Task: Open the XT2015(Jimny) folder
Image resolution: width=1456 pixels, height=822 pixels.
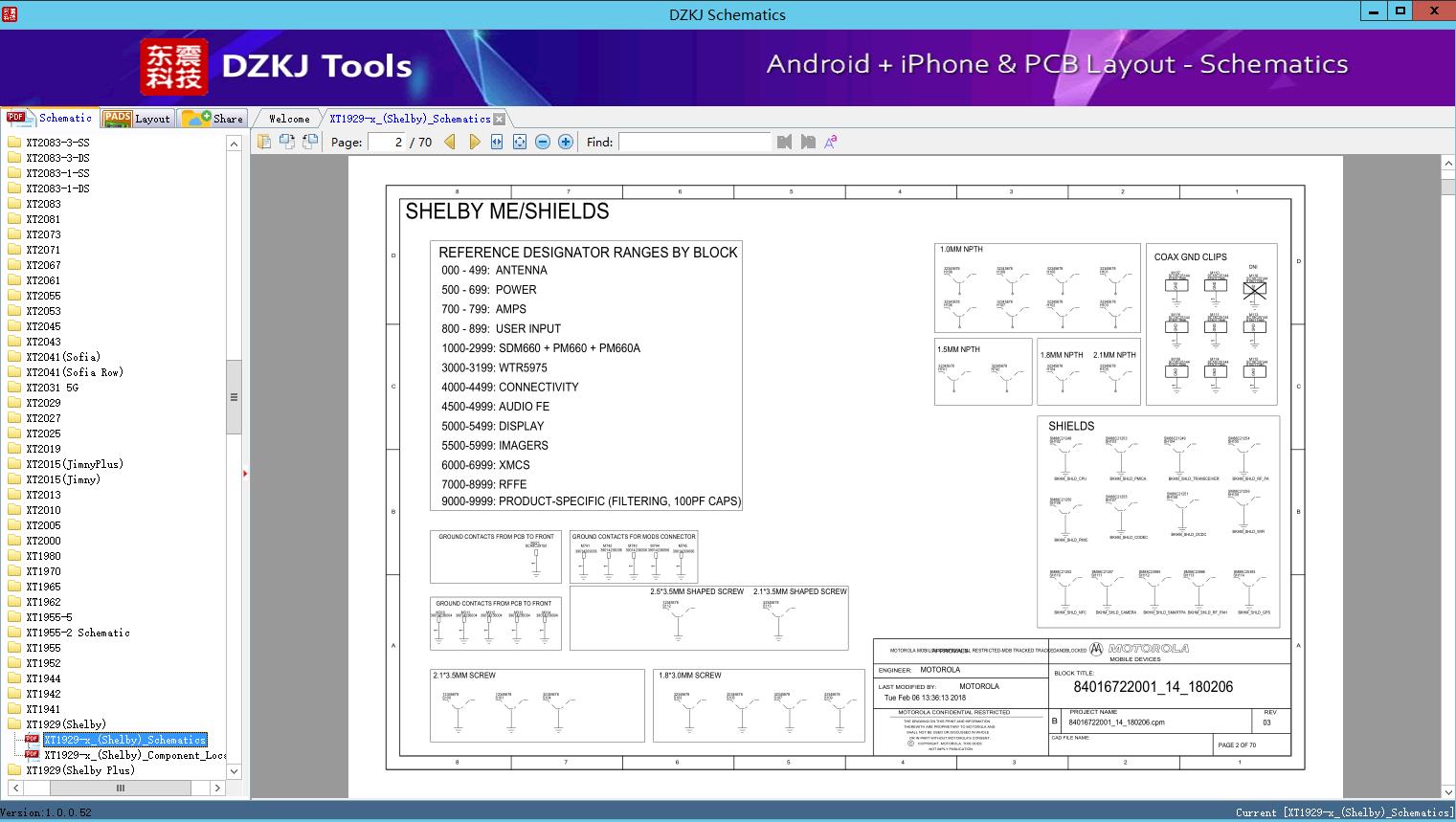Action: coord(63,479)
